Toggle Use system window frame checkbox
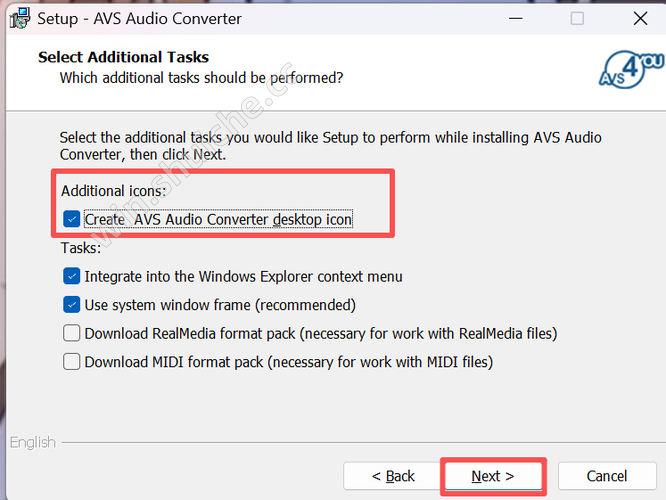This screenshot has width=666, height=500. pyautogui.click(x=72, y=304)
